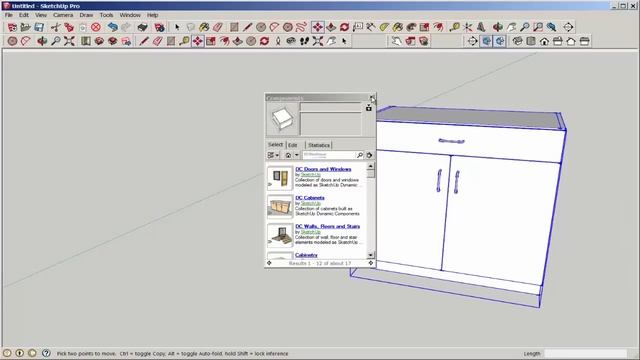Click the help question mark in status bar
Screen dimensions: 640x360
tap(46, 353)
